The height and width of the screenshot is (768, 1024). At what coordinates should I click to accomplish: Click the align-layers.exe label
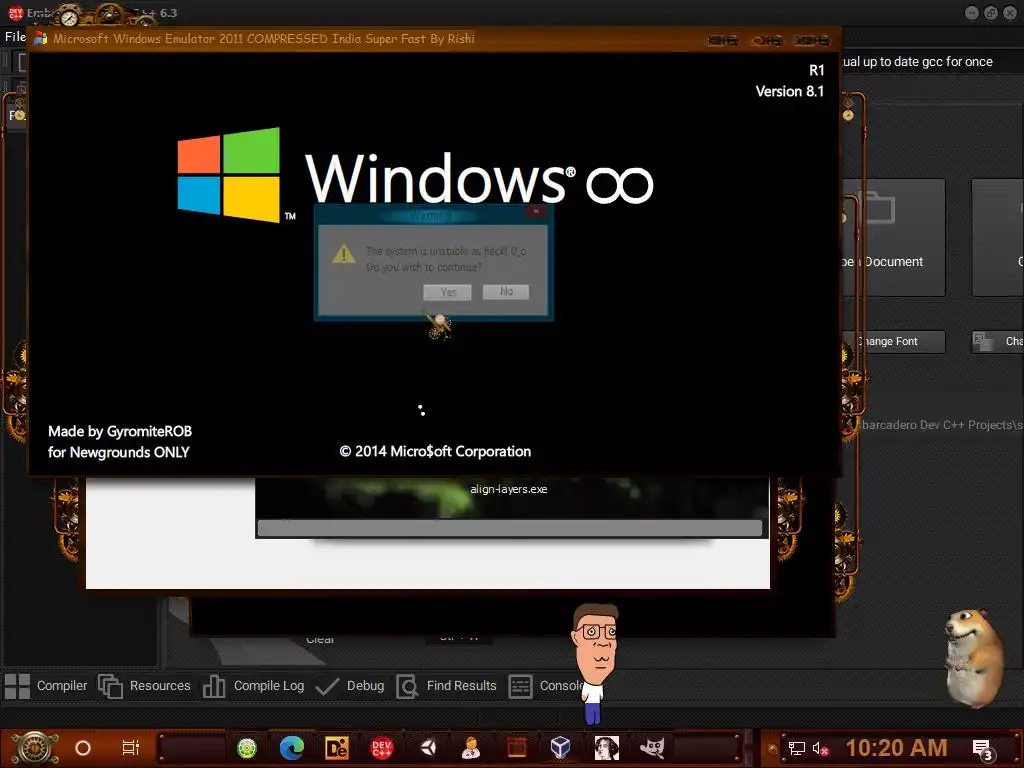[509, 489]
